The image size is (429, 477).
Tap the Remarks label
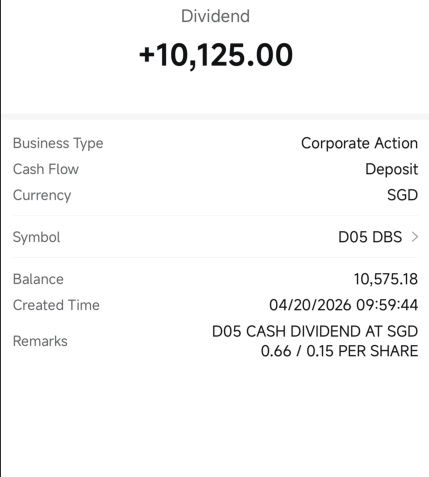(40, 341)
